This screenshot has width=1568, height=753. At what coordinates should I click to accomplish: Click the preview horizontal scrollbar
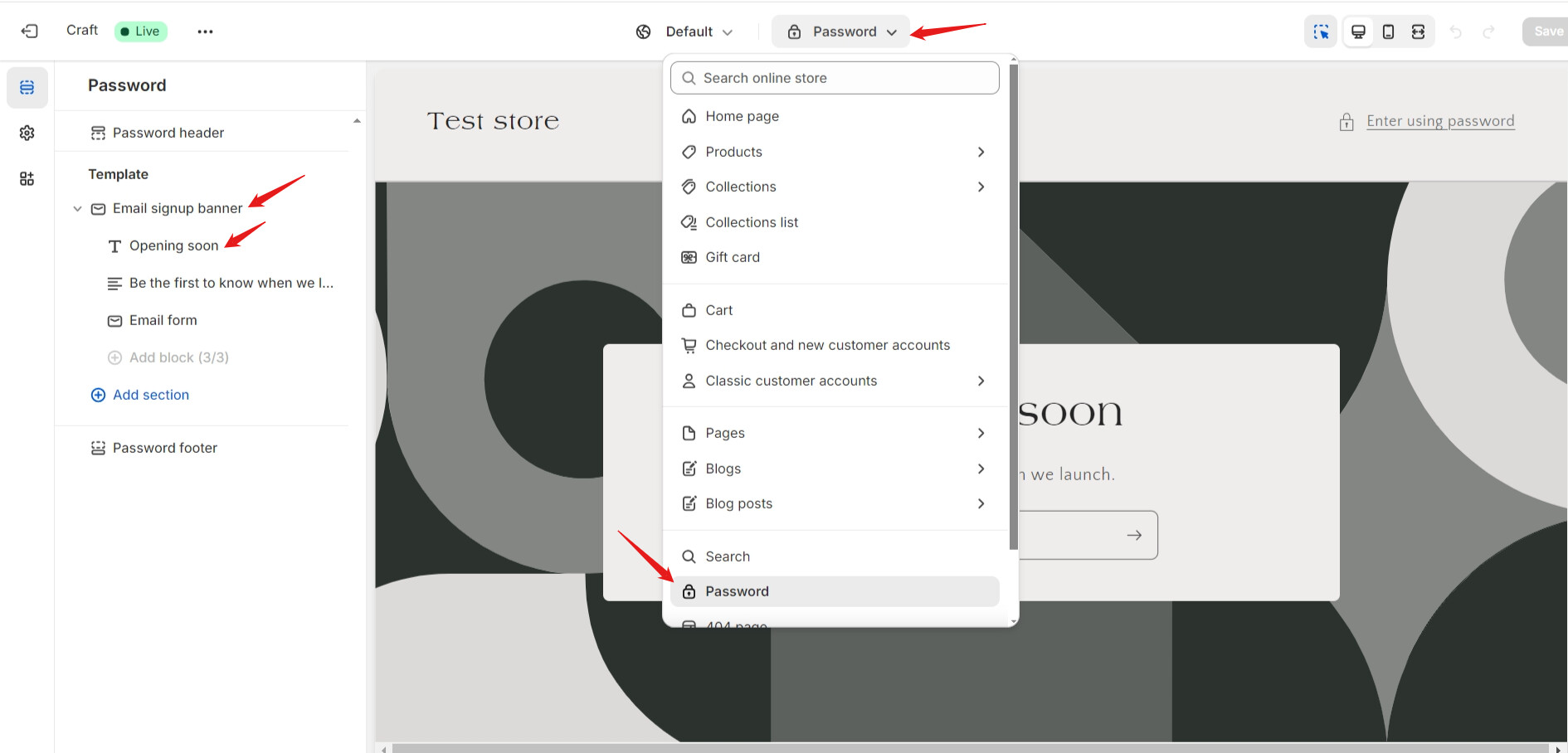click(x=970, y=749)
